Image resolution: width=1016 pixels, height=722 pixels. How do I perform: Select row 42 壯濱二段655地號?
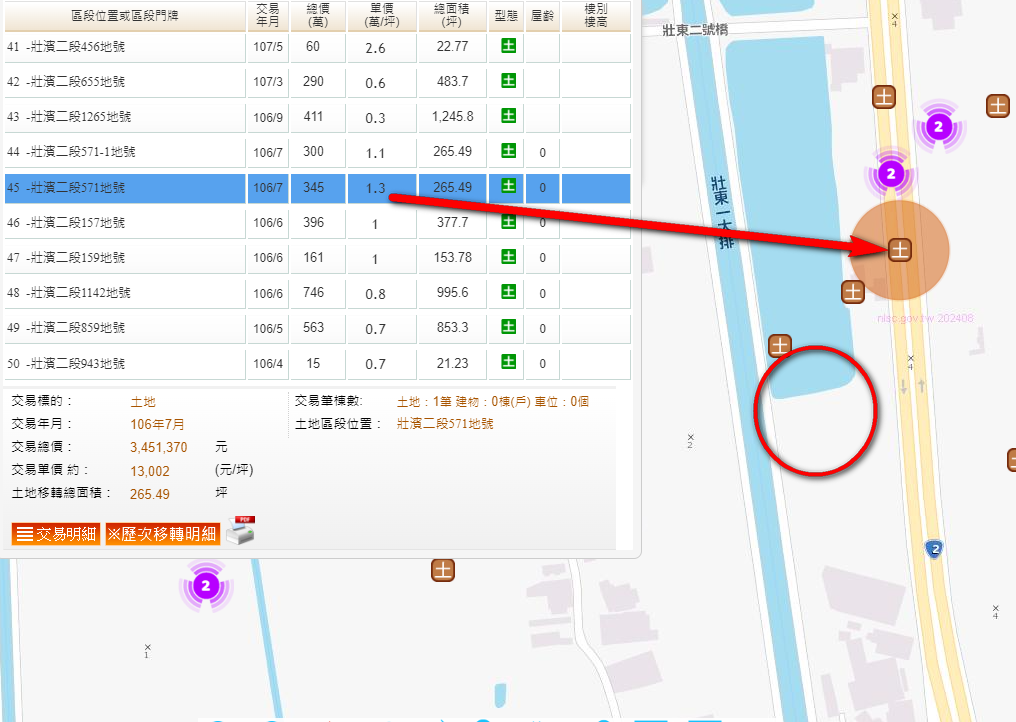[125, 81]
